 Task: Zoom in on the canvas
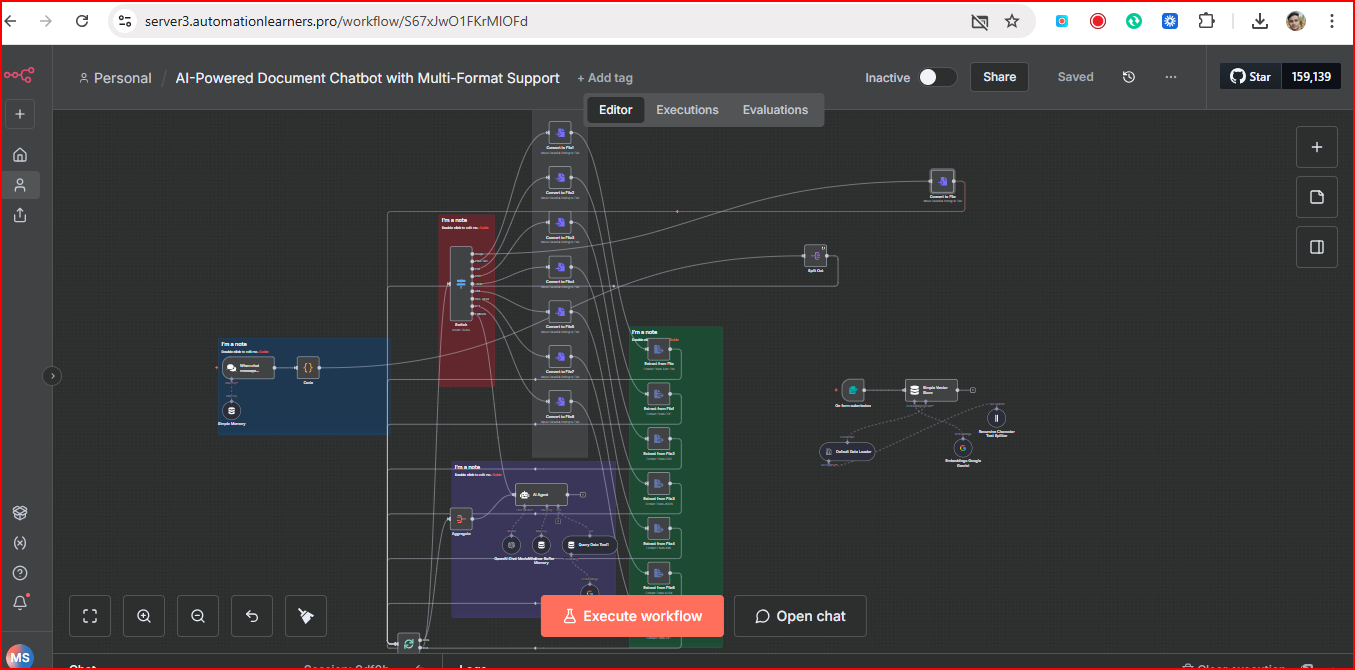coord(144,616)
